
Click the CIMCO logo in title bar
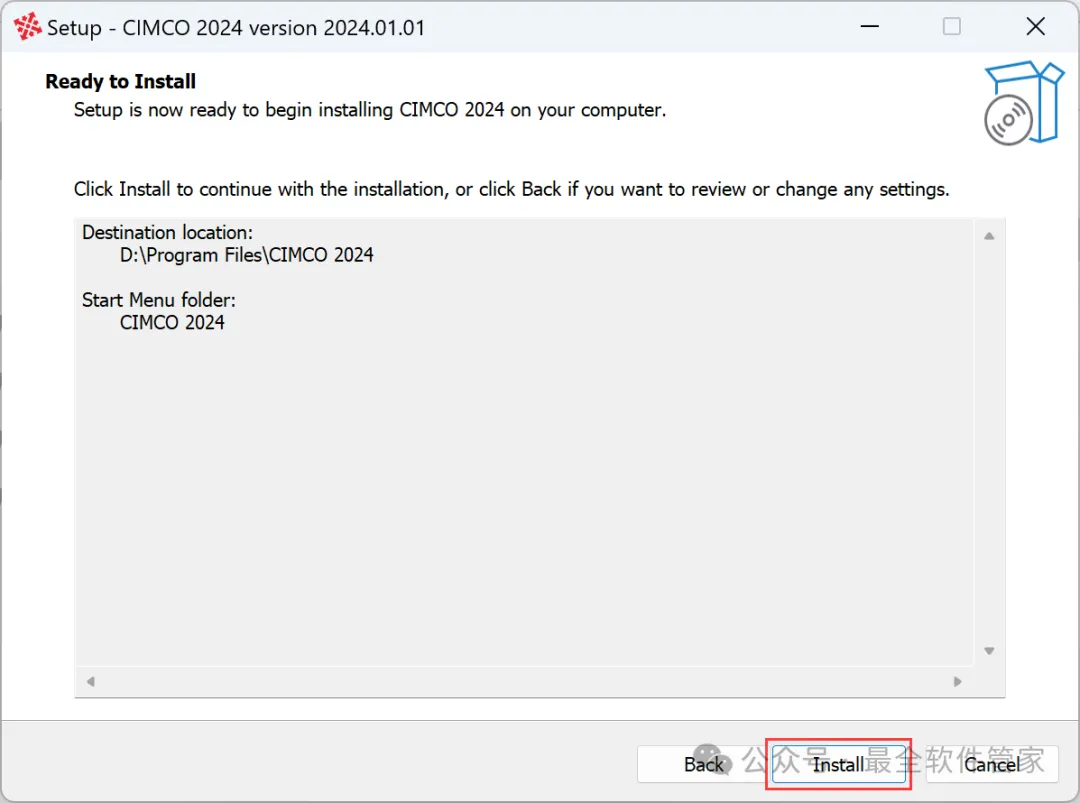point(28,27)
